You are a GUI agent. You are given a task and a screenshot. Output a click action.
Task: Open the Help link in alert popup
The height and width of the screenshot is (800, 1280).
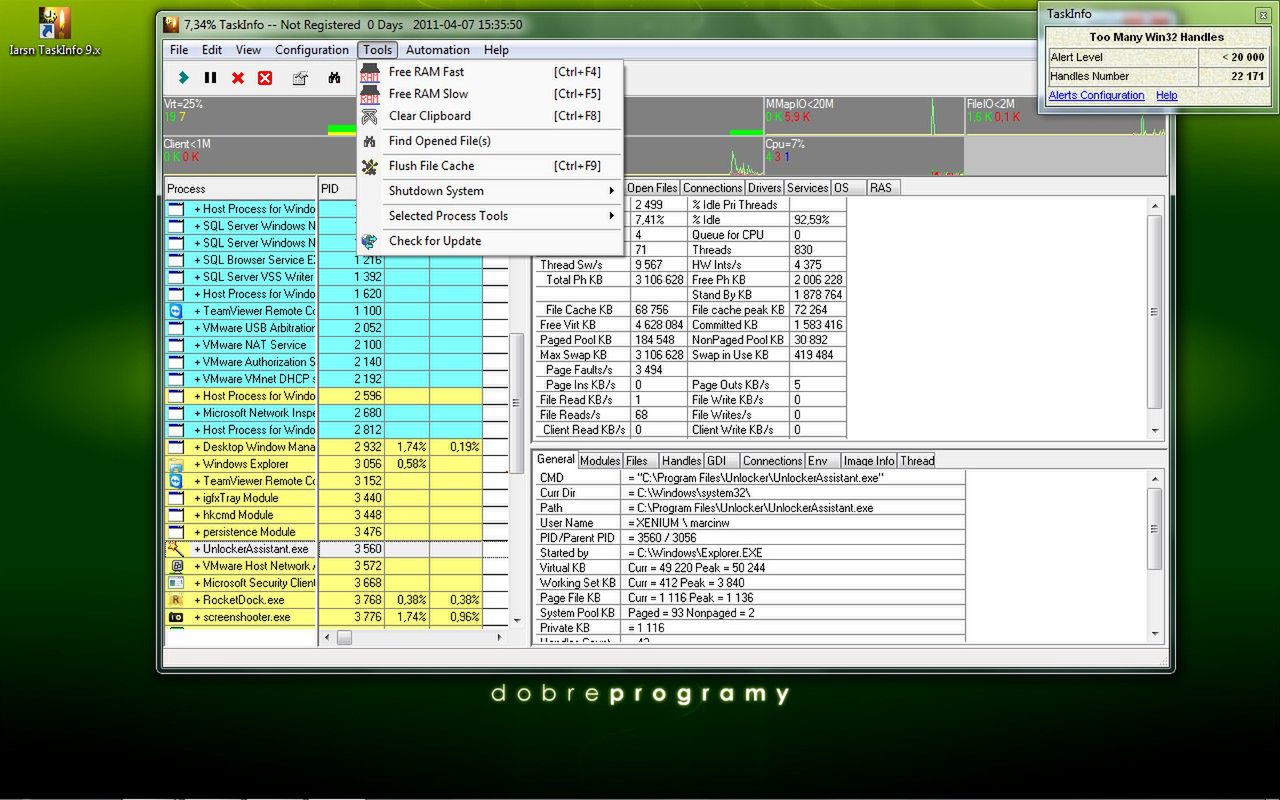pyautogui.click(x=1167, y=96)
